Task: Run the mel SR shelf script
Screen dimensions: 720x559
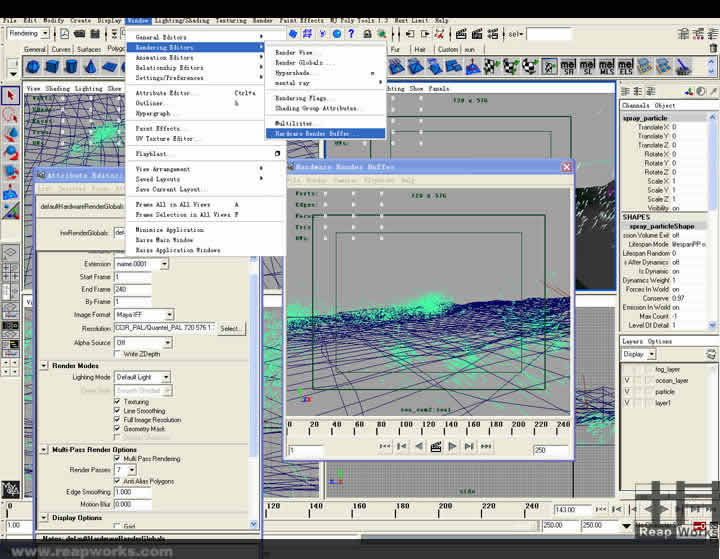Action: click(568, 67)
